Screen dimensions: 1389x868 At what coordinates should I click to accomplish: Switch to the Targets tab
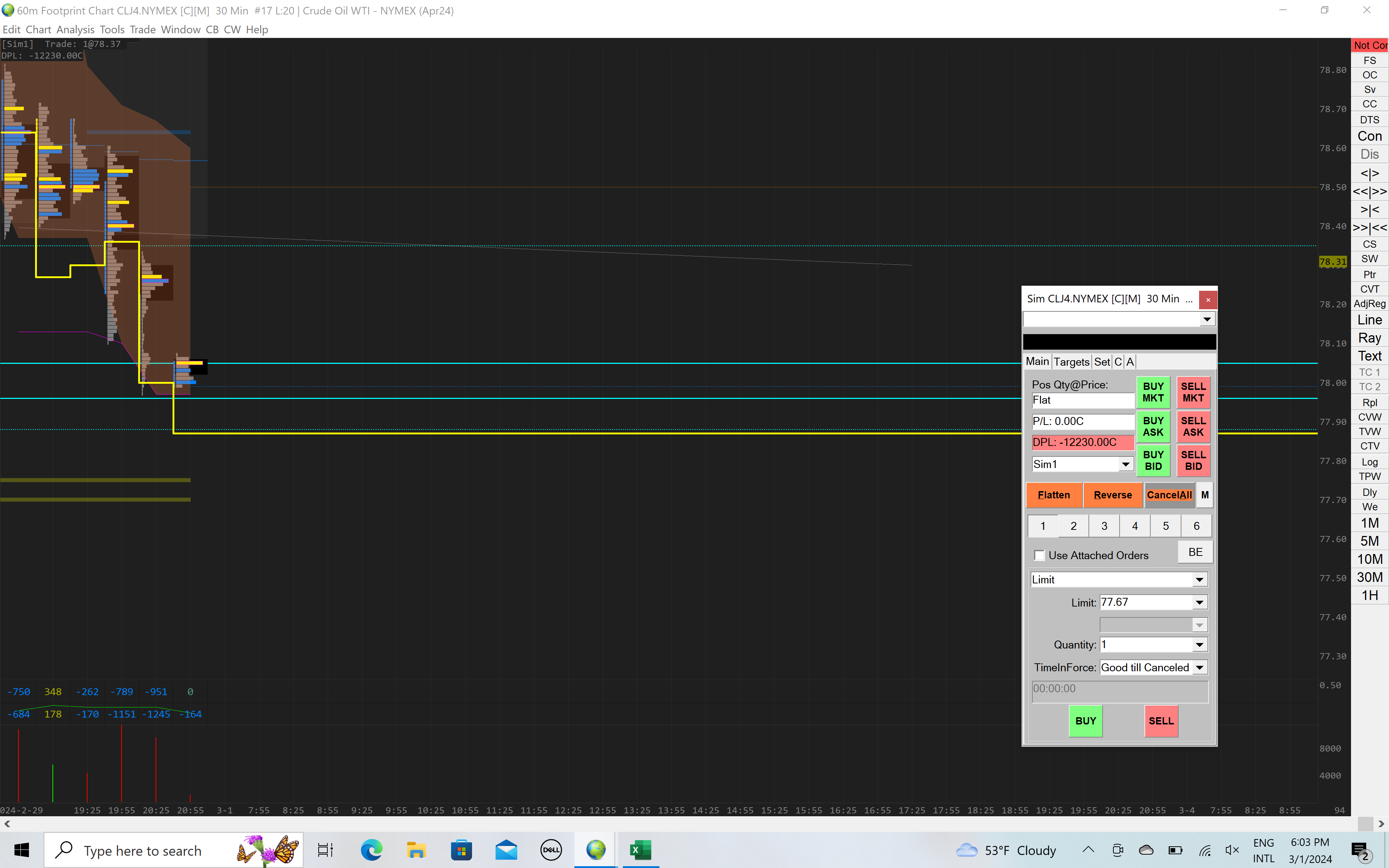coord(1071,362)
